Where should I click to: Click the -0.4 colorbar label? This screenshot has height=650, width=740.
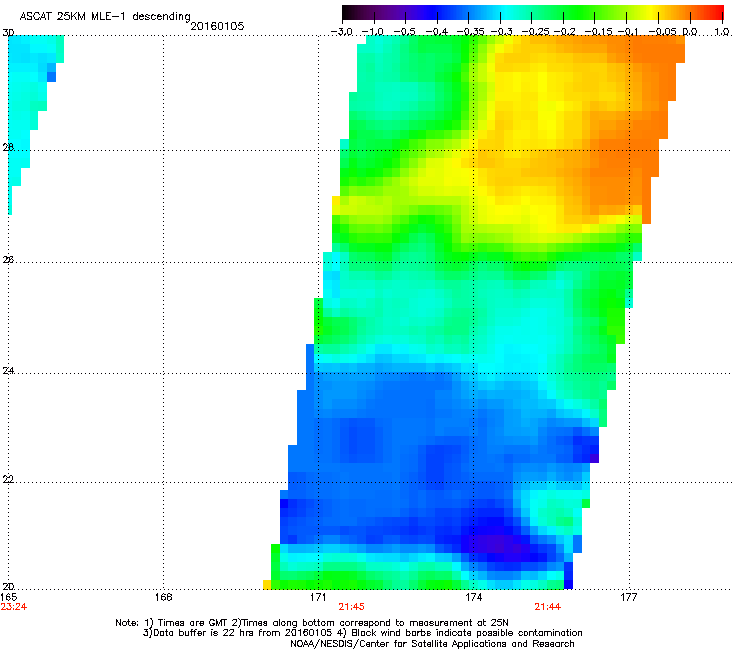click(437, 32)
